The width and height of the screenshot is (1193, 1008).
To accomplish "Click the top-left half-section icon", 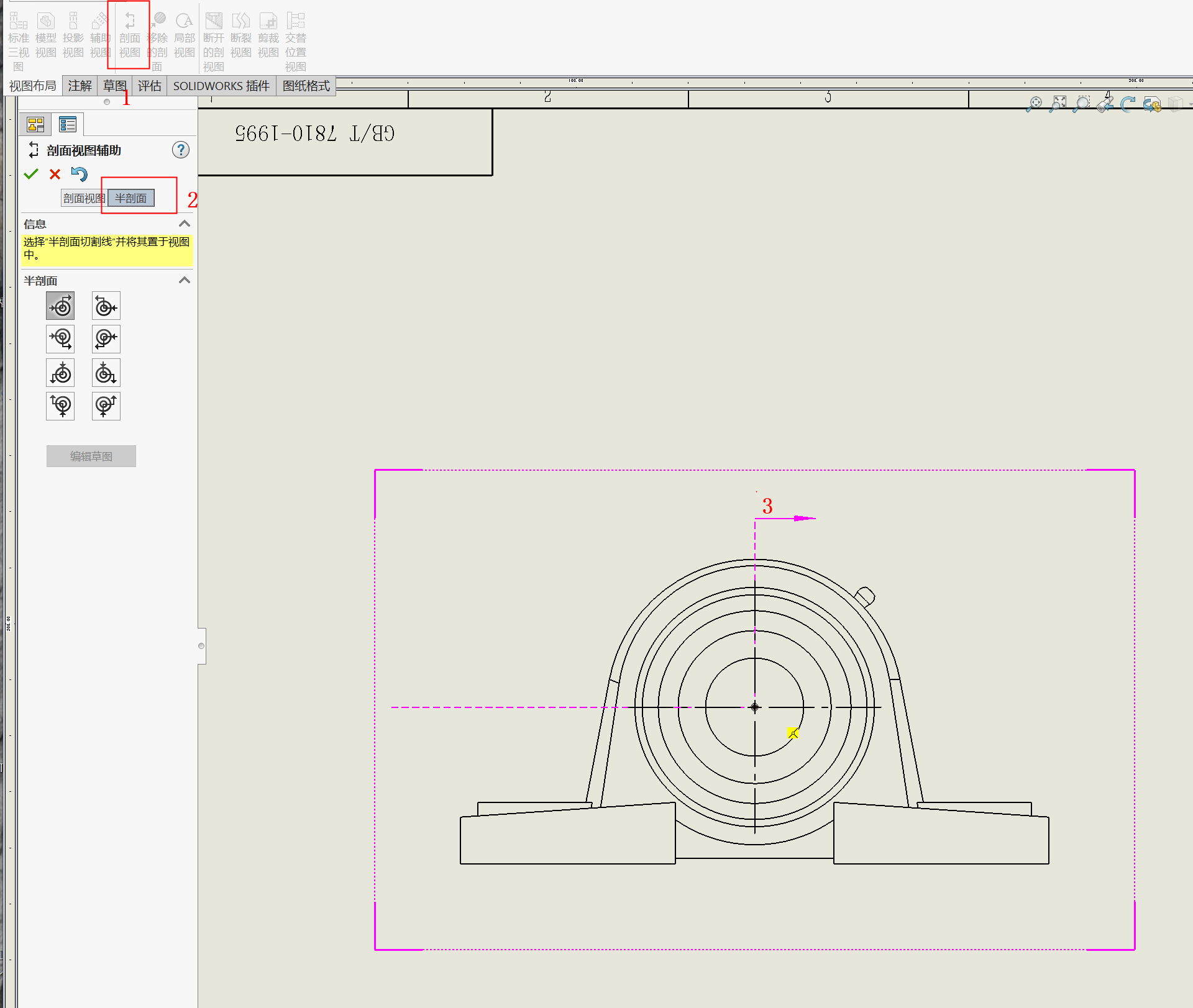I will (60, 305).
